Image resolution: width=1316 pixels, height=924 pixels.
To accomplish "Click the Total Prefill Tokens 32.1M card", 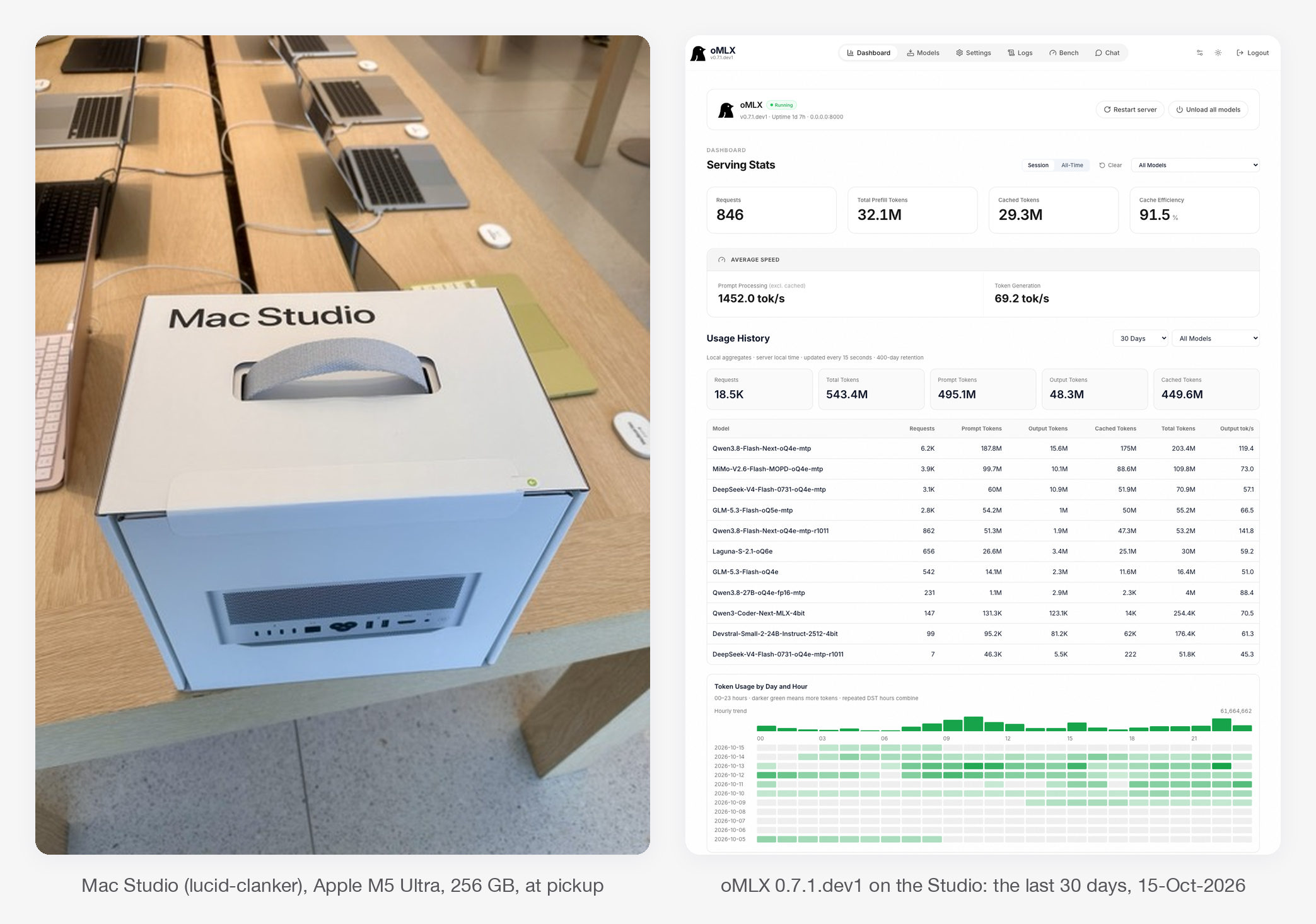I will point(912,210).
